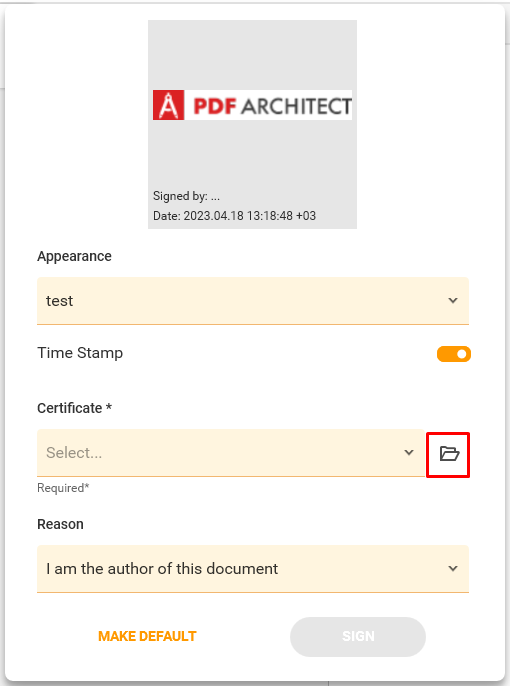Open the "I am the author" reason field
The image size is (510, 686).
253,569
